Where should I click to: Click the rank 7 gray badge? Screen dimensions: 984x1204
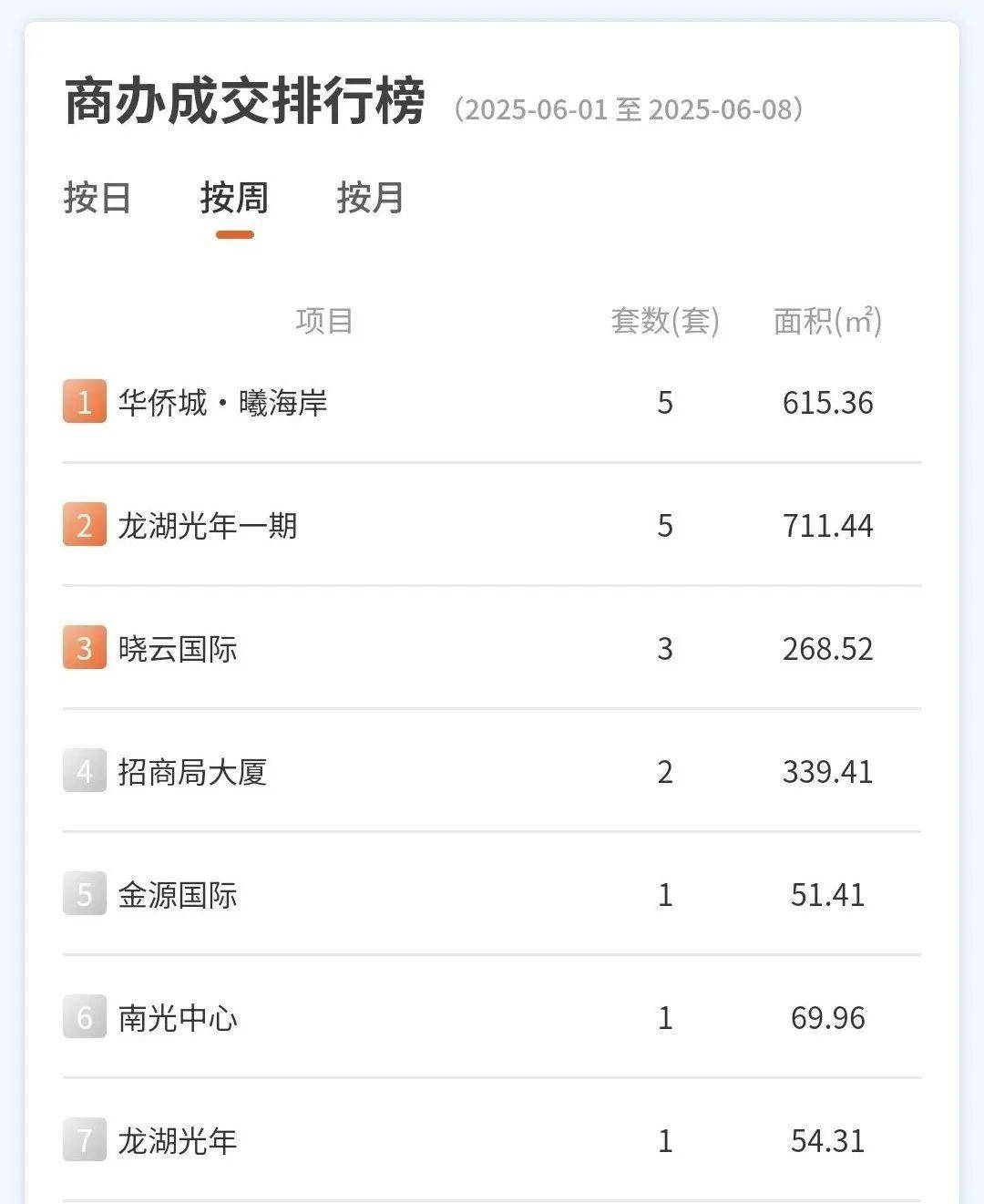point(85,1140)
